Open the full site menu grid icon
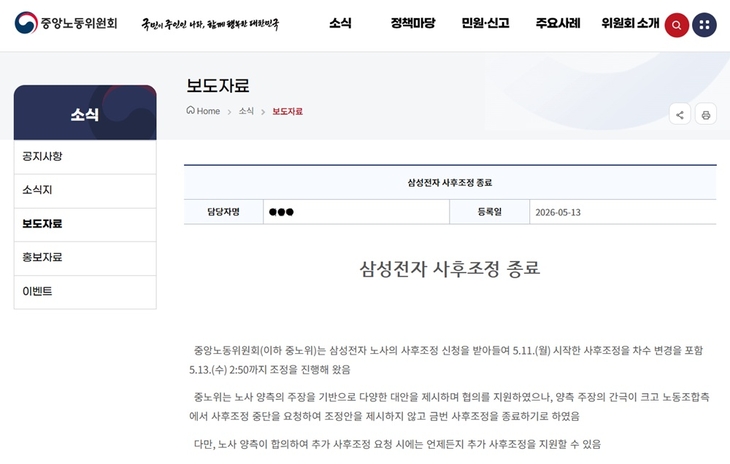This screenshot has height=464, width=730. point(704,25)
